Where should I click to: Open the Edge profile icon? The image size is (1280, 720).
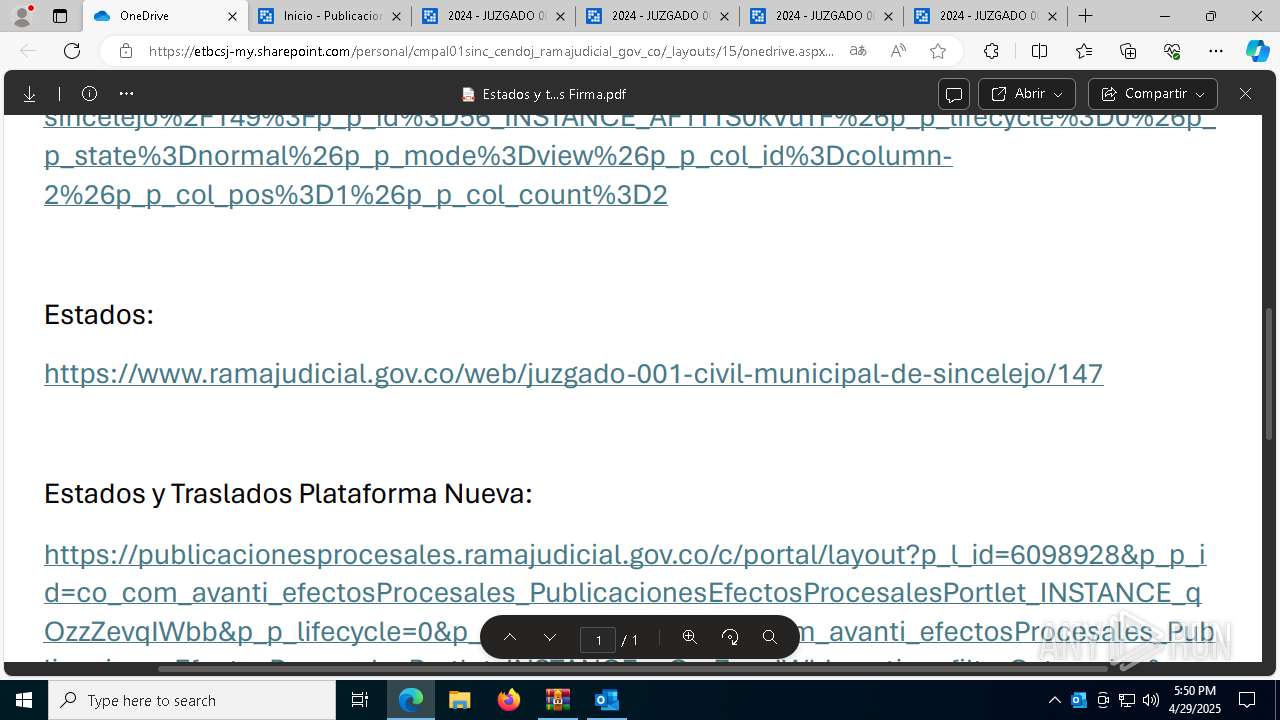(x=22, y=16)
